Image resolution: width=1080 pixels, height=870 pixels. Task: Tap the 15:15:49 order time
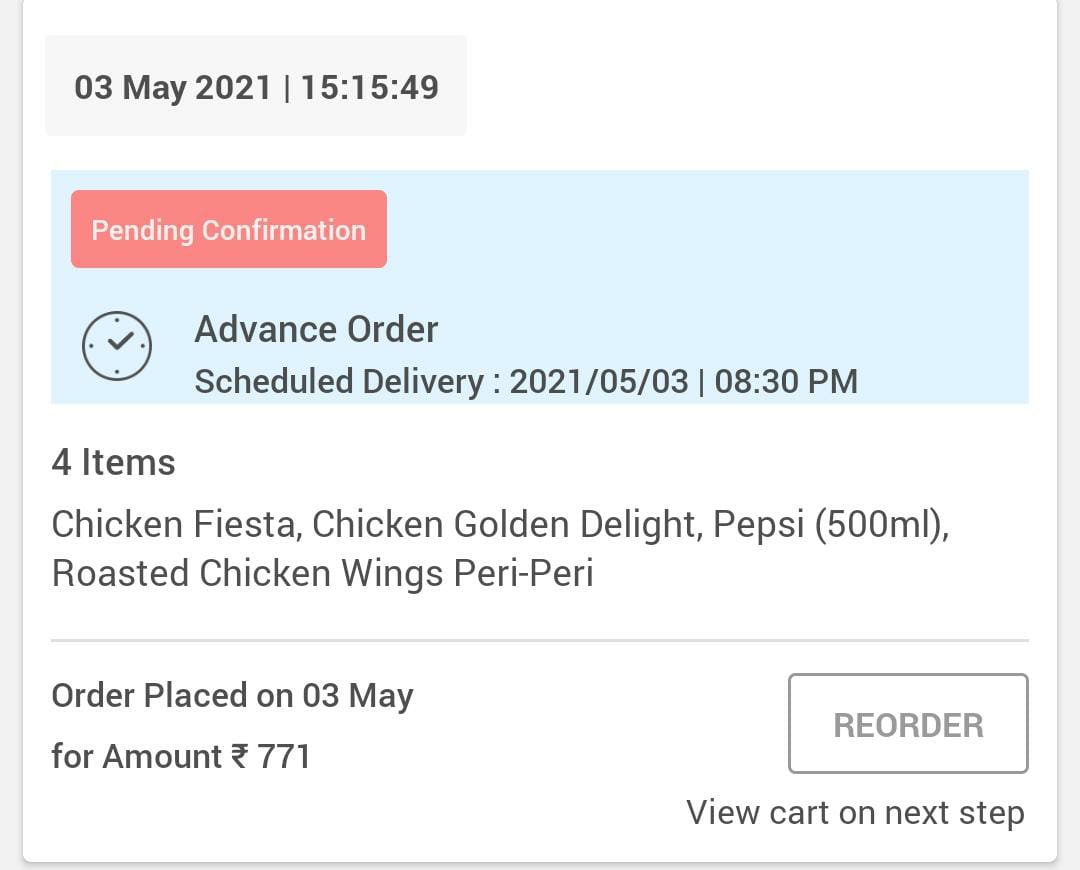(370, 87)
